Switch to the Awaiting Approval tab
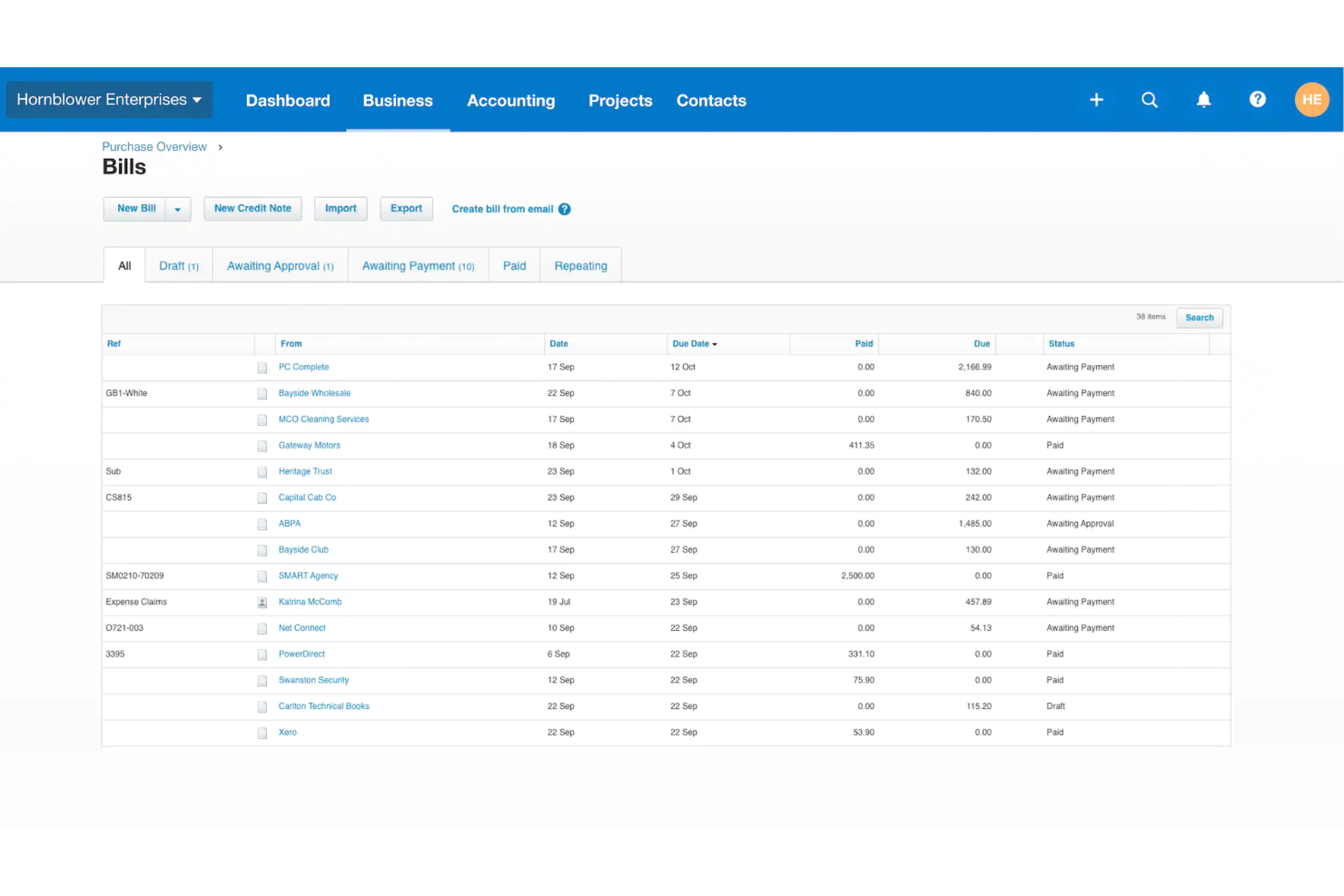The height and width of the screenshot is (896, 1344). tap(281, 266)
